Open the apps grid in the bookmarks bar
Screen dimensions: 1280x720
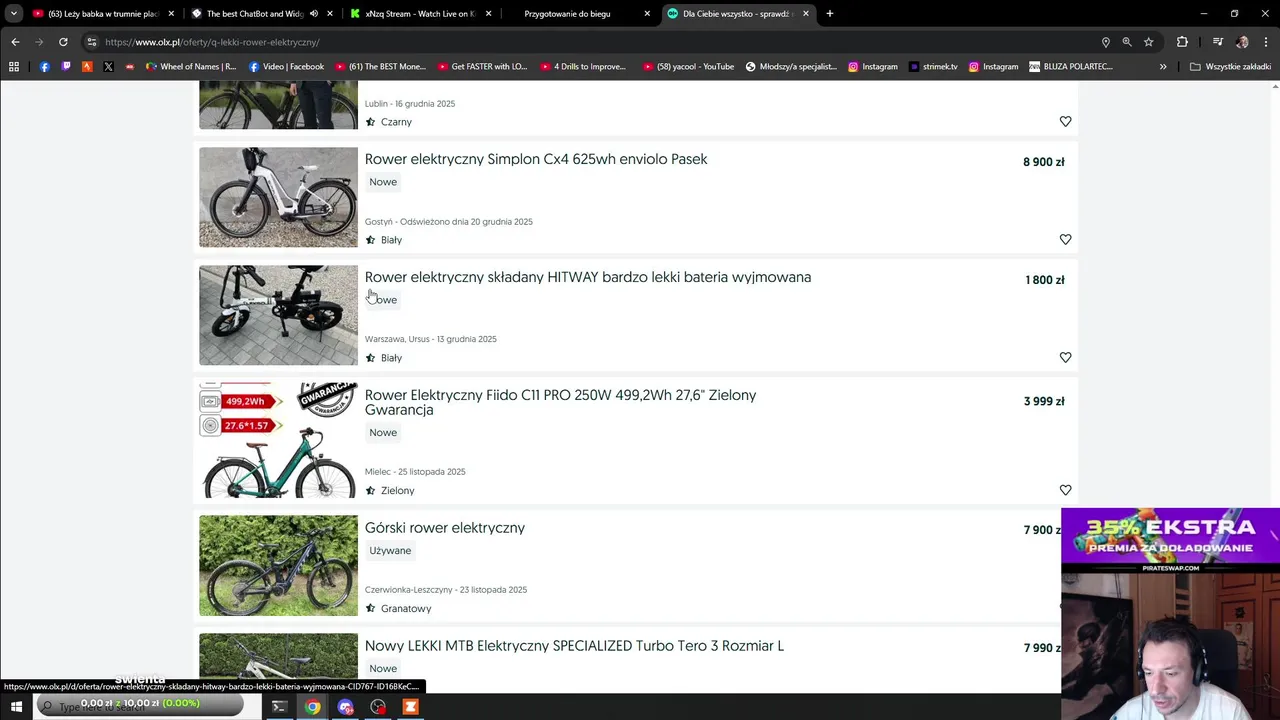14,67
